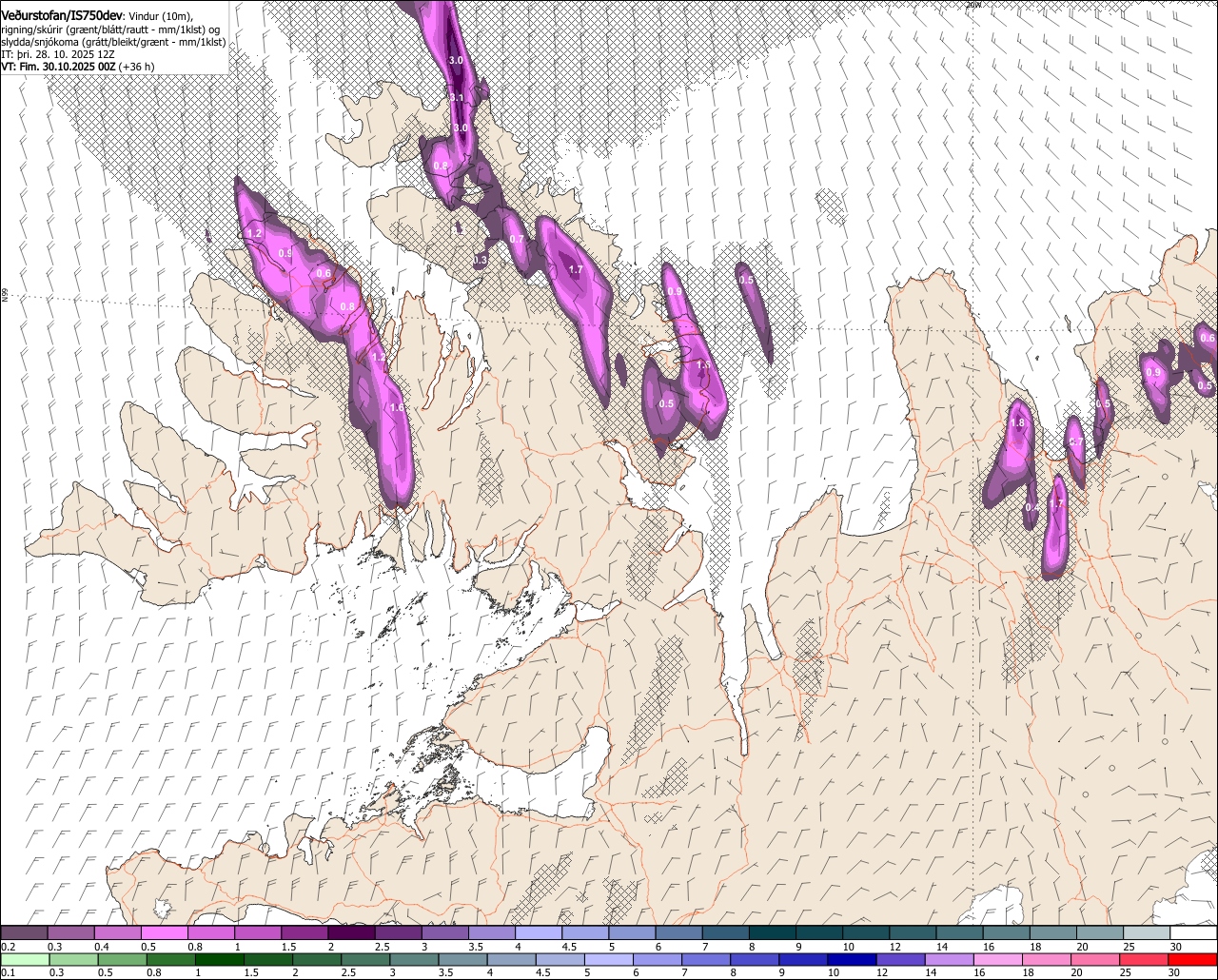Select light green swatch between 0.3 and 0.5

tap(74, 959)
